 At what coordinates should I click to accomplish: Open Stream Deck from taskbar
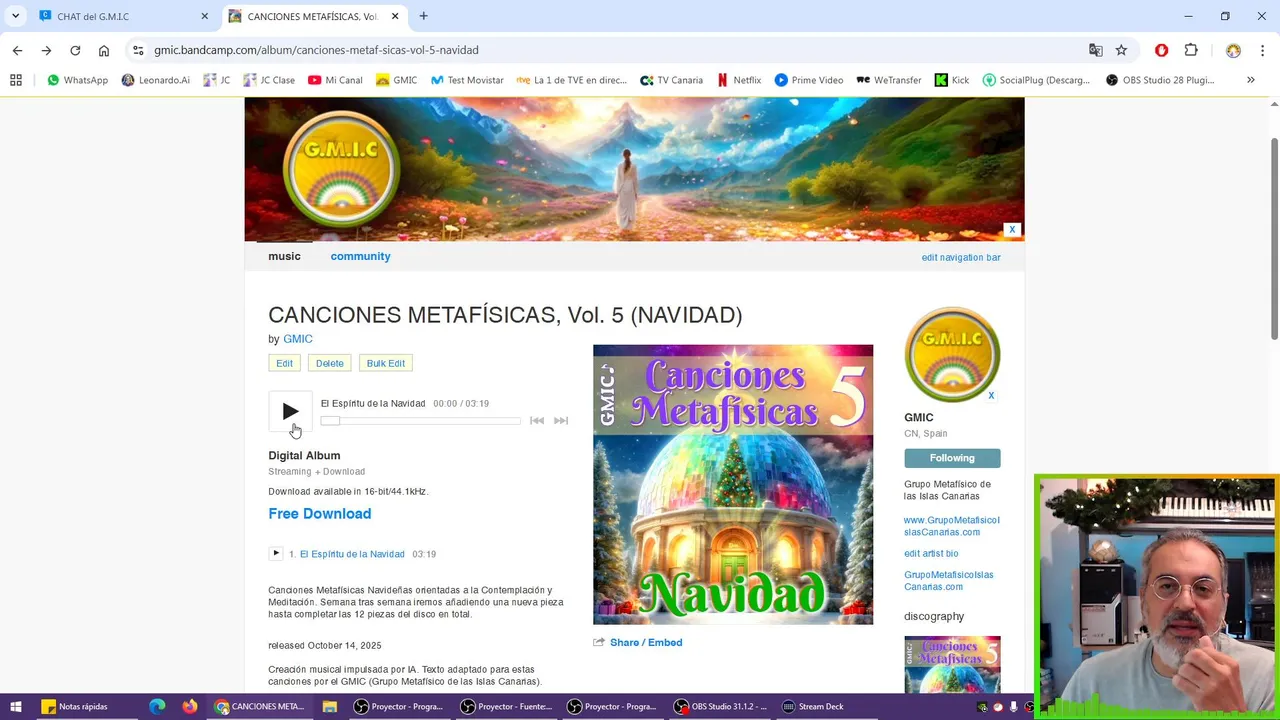[813, 706]
